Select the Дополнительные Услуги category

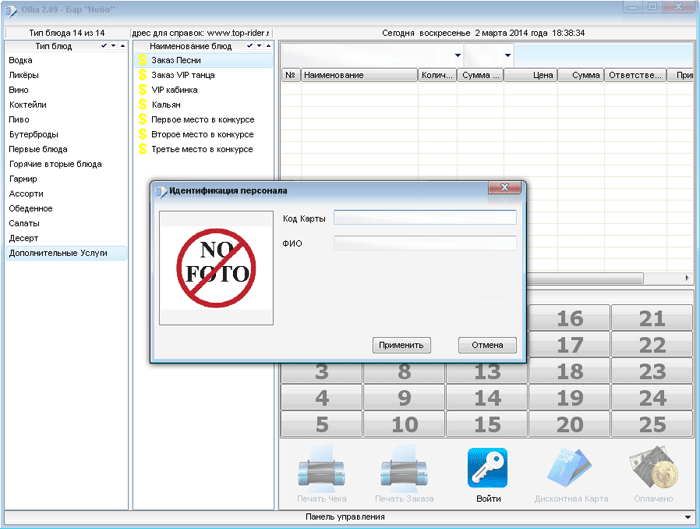57,253
